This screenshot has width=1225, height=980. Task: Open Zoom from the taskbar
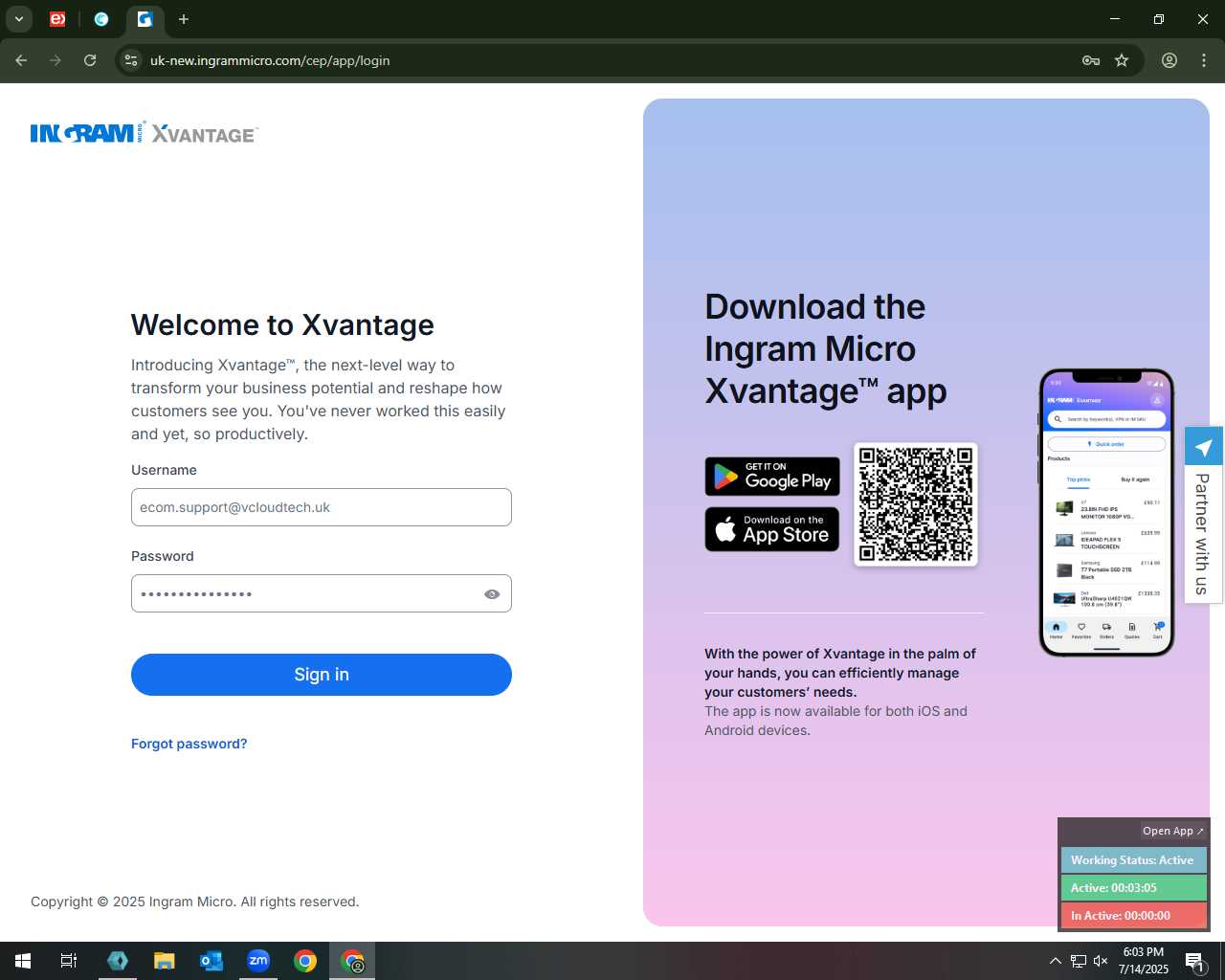(x=258, y=961)
